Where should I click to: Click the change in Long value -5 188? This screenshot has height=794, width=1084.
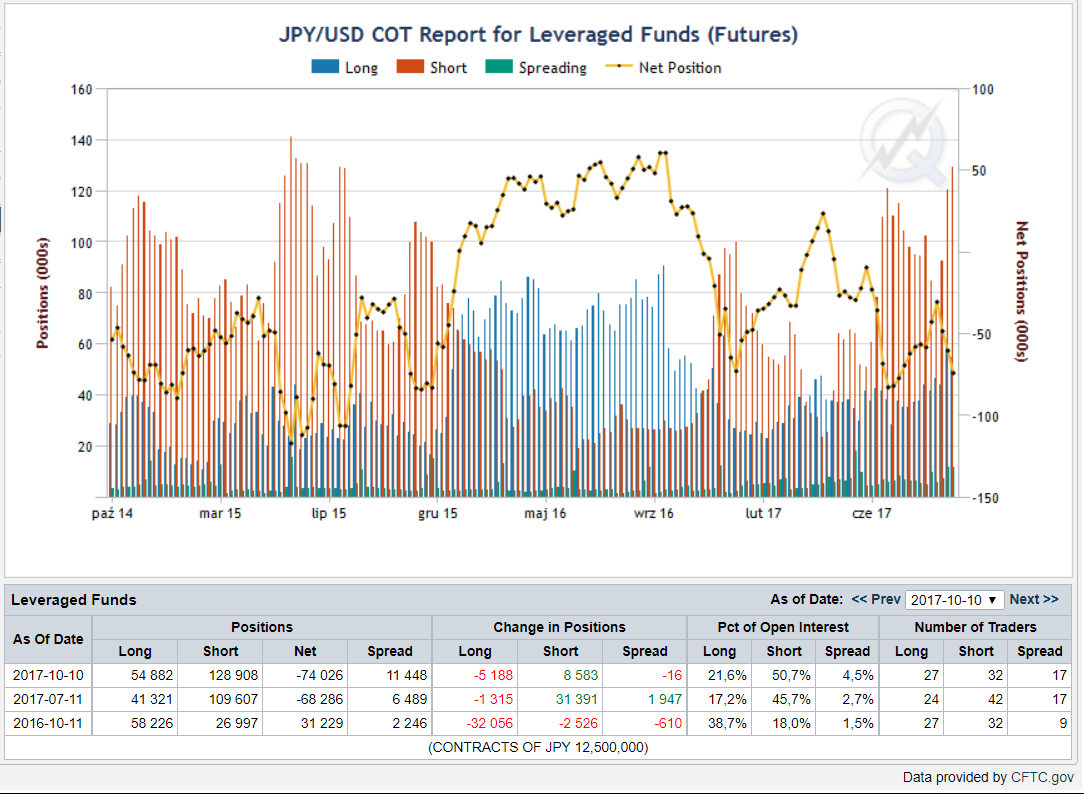pyautogui.click(x=493, y=675)
